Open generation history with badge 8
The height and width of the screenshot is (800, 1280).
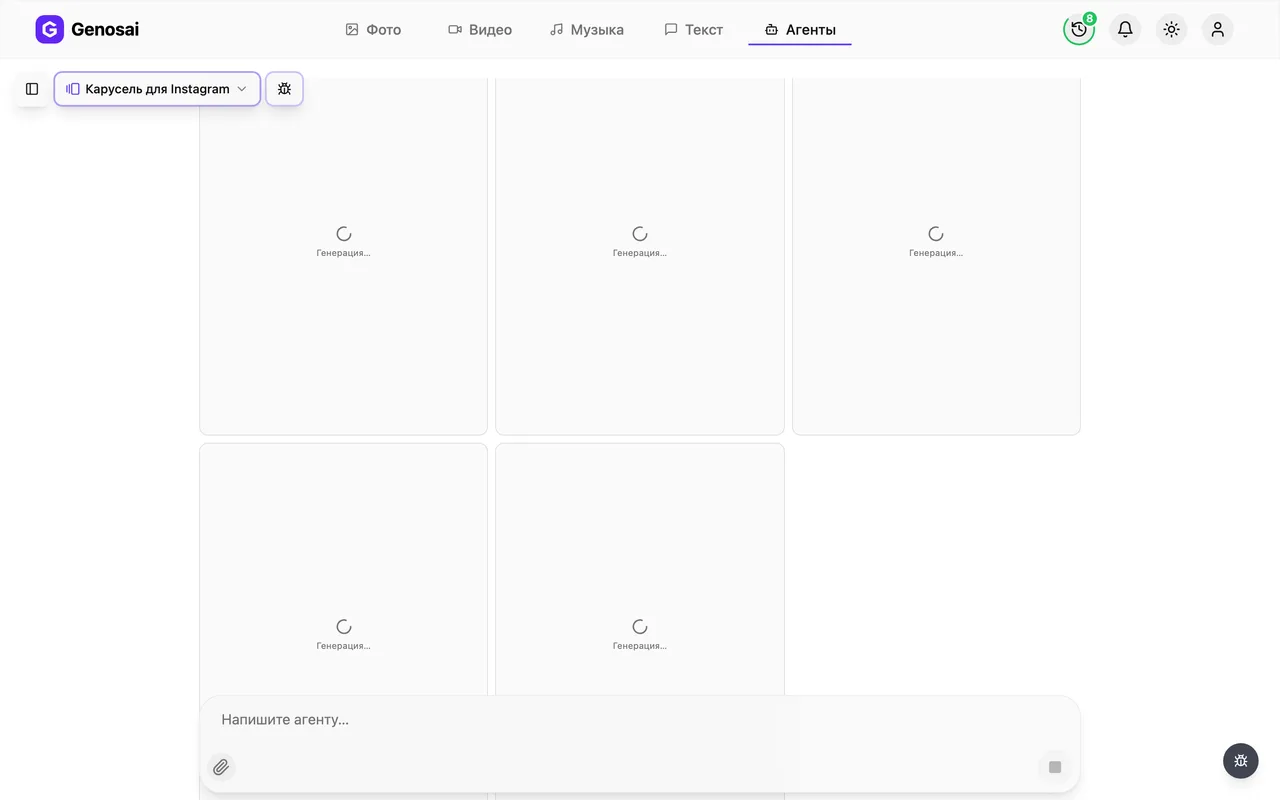point(1079,29)
